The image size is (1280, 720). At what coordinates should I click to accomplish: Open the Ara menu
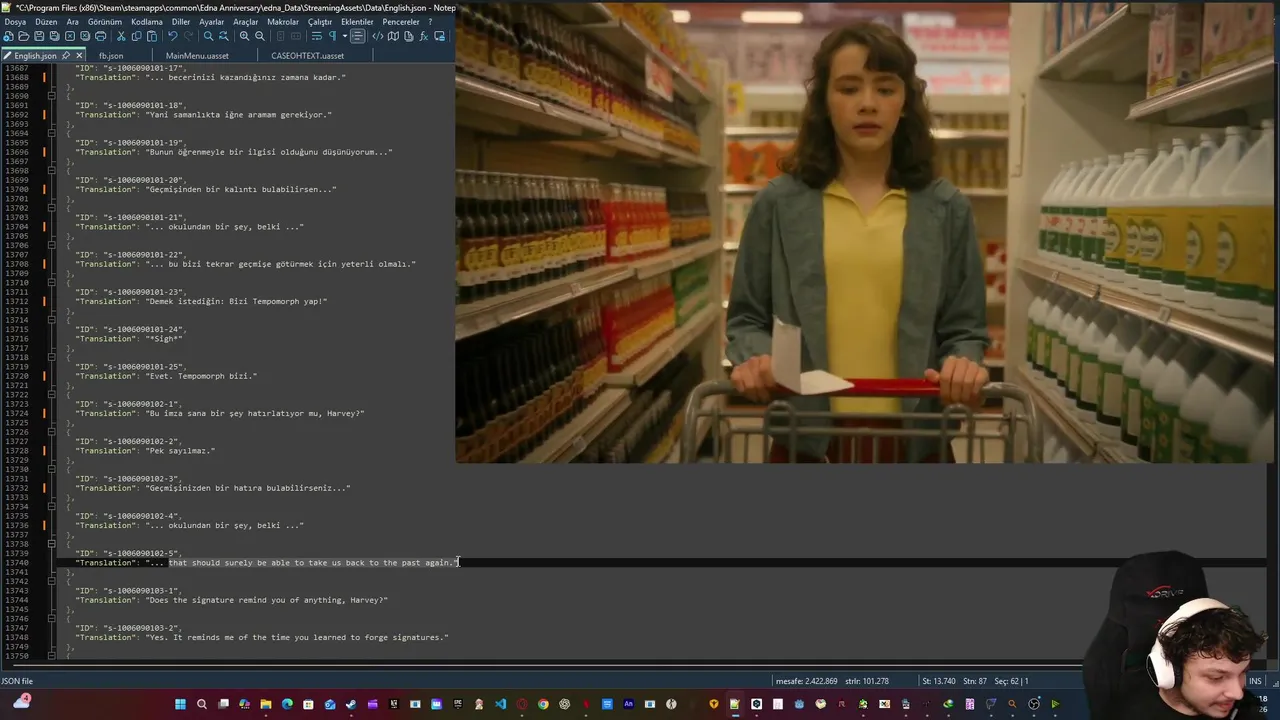(x=72, y=22)
